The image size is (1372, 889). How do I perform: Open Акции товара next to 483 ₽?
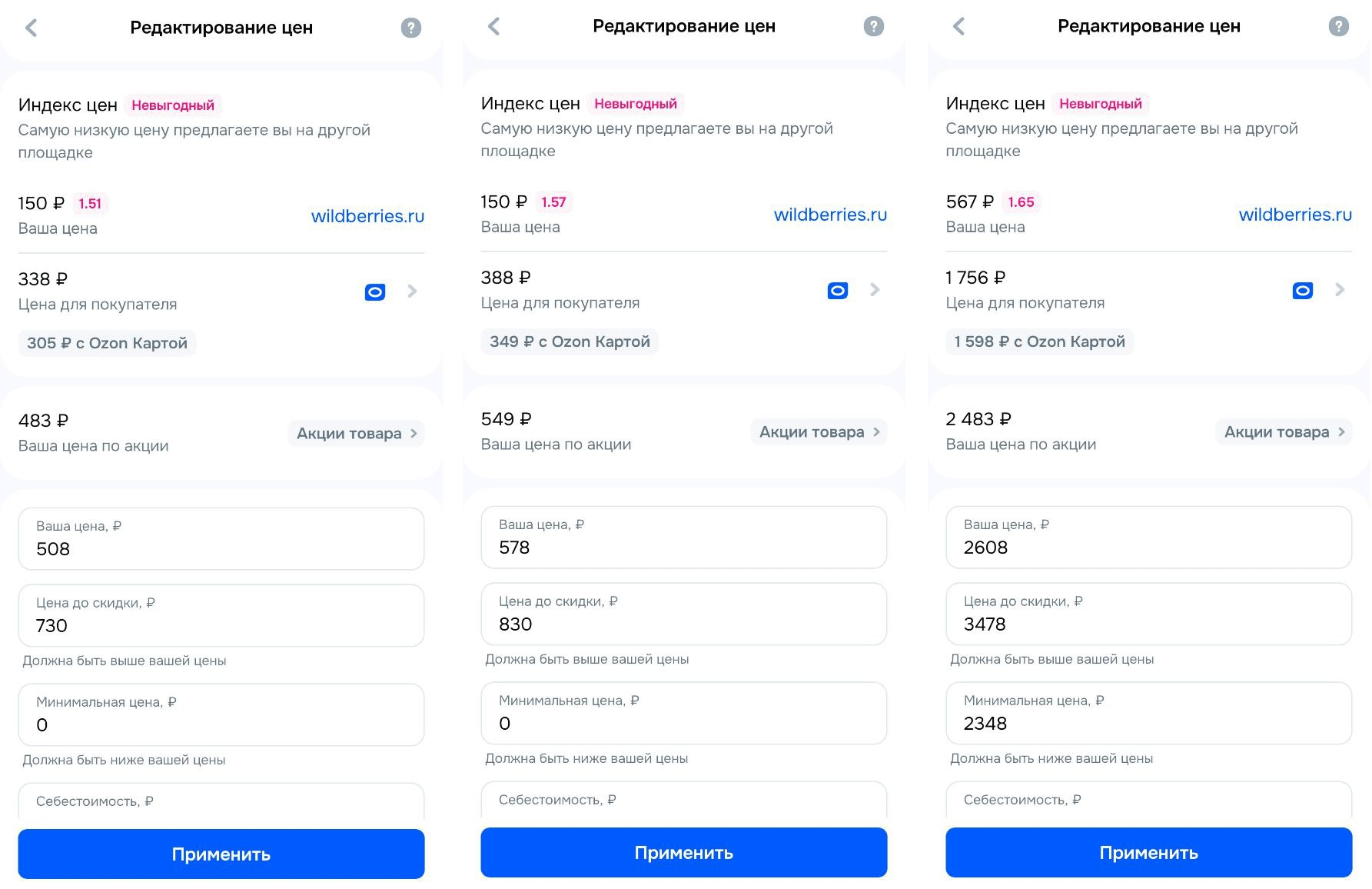[357, 434]
